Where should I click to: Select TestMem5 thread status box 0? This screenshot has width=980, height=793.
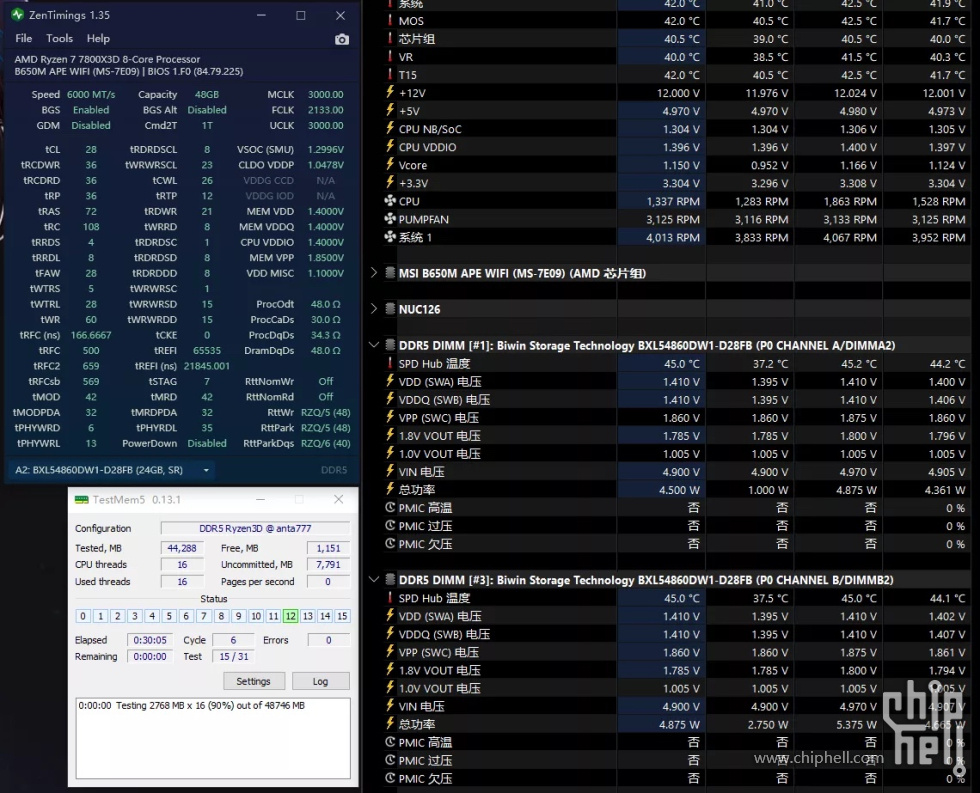click(82, 616)
